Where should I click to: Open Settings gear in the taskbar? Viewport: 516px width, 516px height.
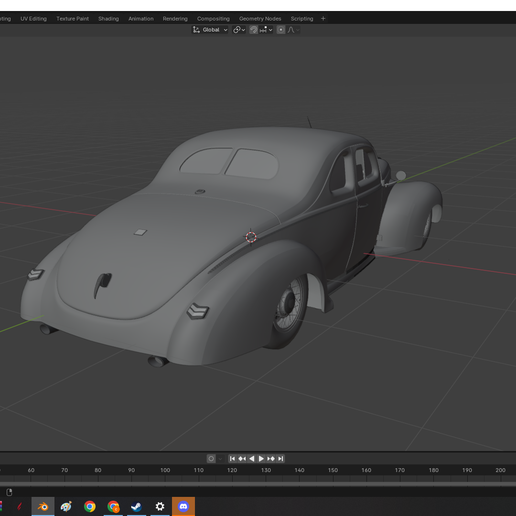pyautogui.click(x=160, y=507)
